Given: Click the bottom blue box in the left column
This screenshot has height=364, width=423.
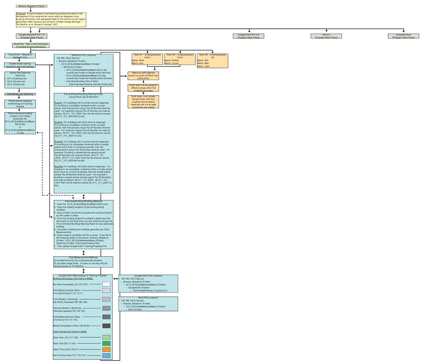Looking at the screenshot, I should pos(20,123).
